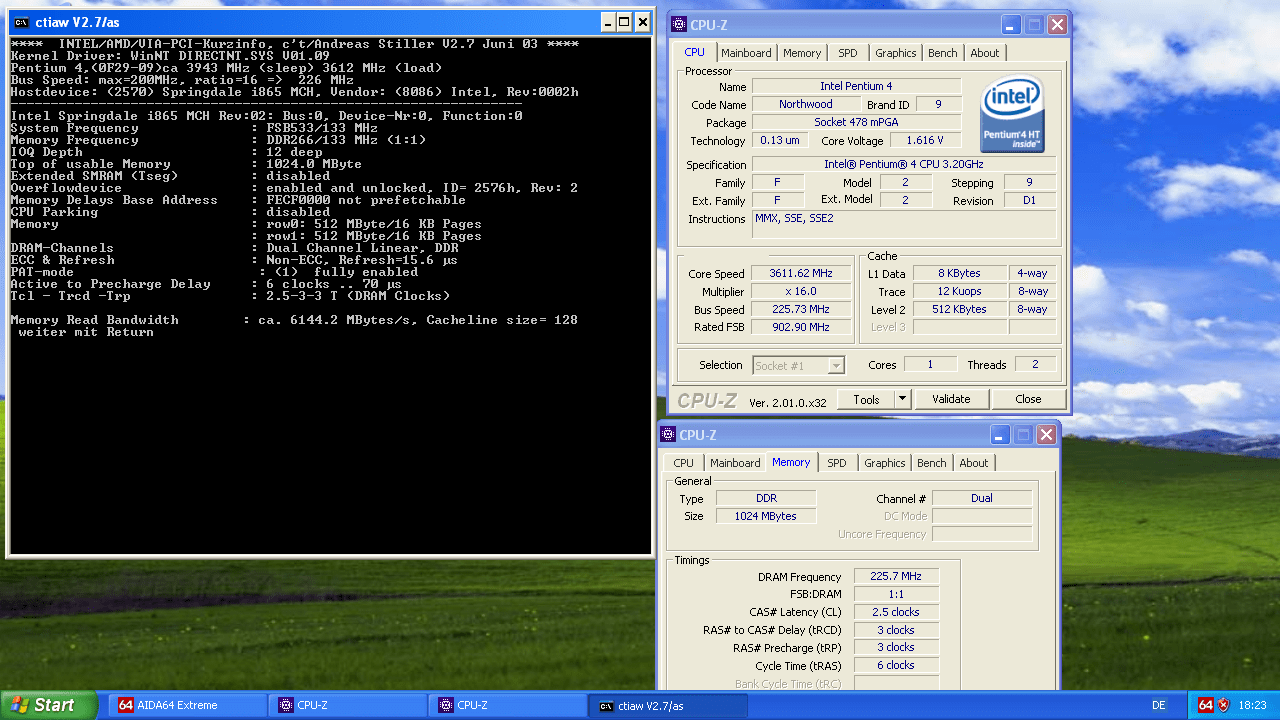Open SPD tab in upper CPU-Z window
Image resolution: width=1280 pixels, height=720 pixels.
point(847,53)
